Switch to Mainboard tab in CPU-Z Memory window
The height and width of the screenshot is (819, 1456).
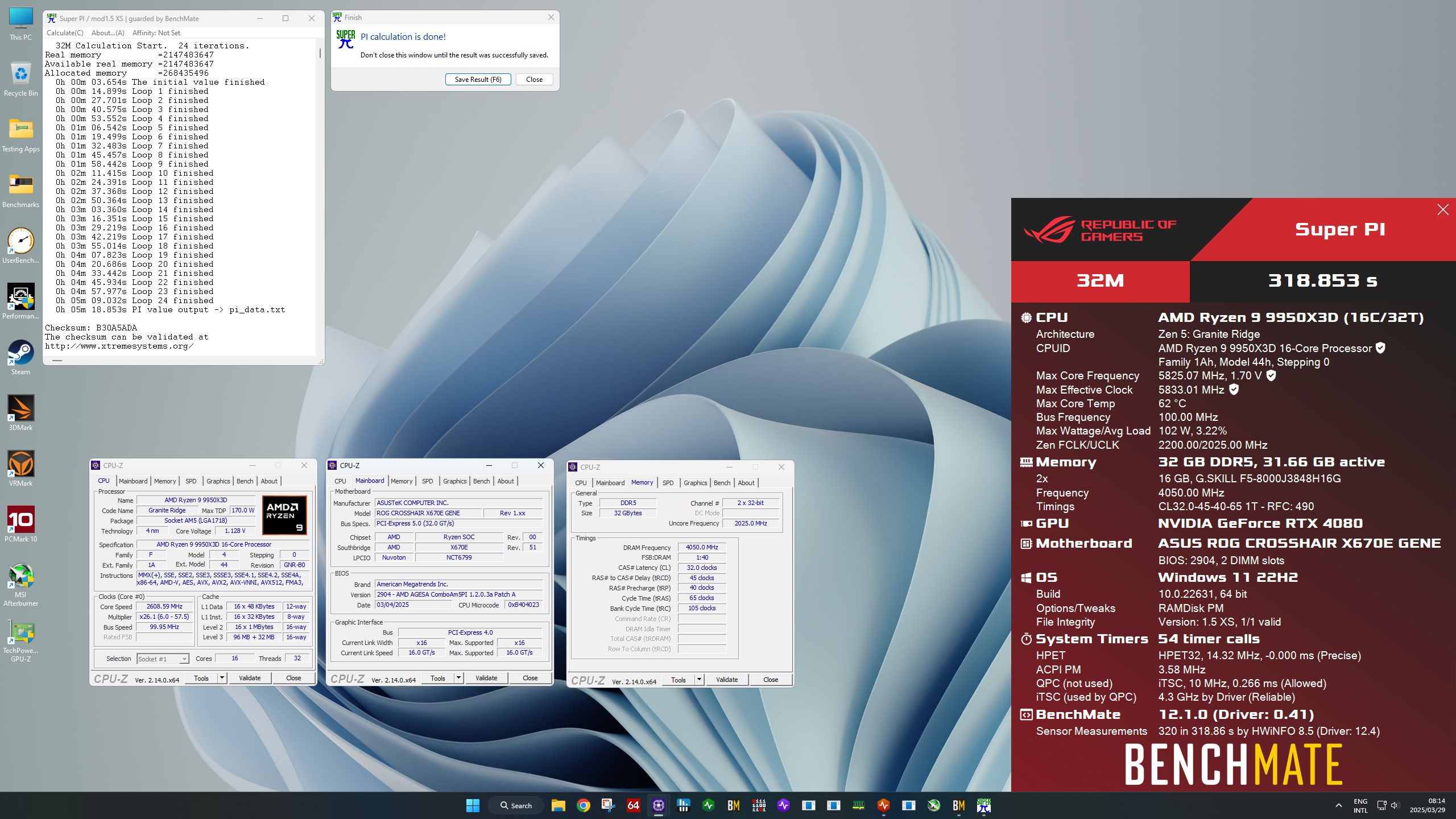click(x=610, y=483)
